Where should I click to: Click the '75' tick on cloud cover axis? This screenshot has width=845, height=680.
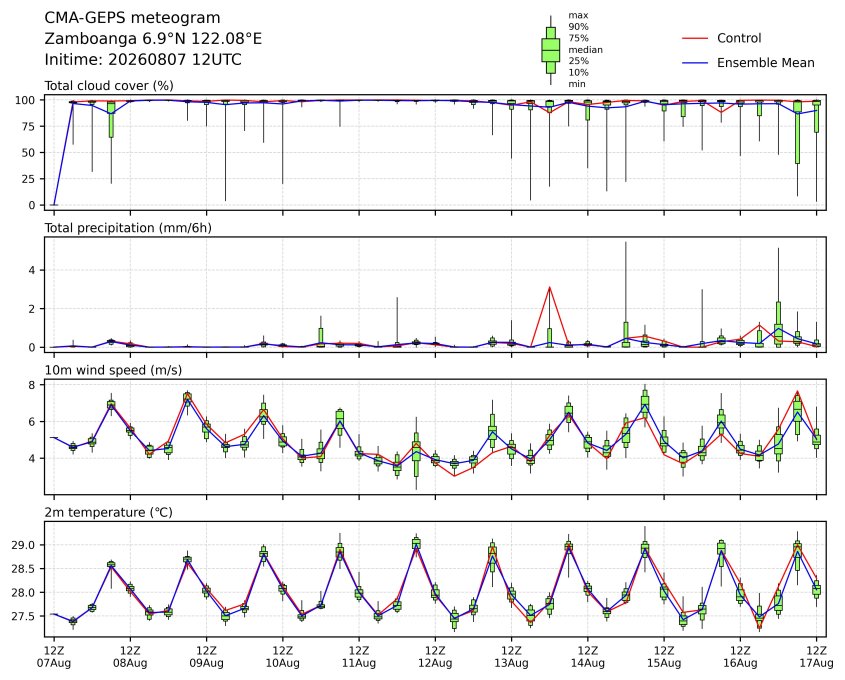tap(29, 127)
